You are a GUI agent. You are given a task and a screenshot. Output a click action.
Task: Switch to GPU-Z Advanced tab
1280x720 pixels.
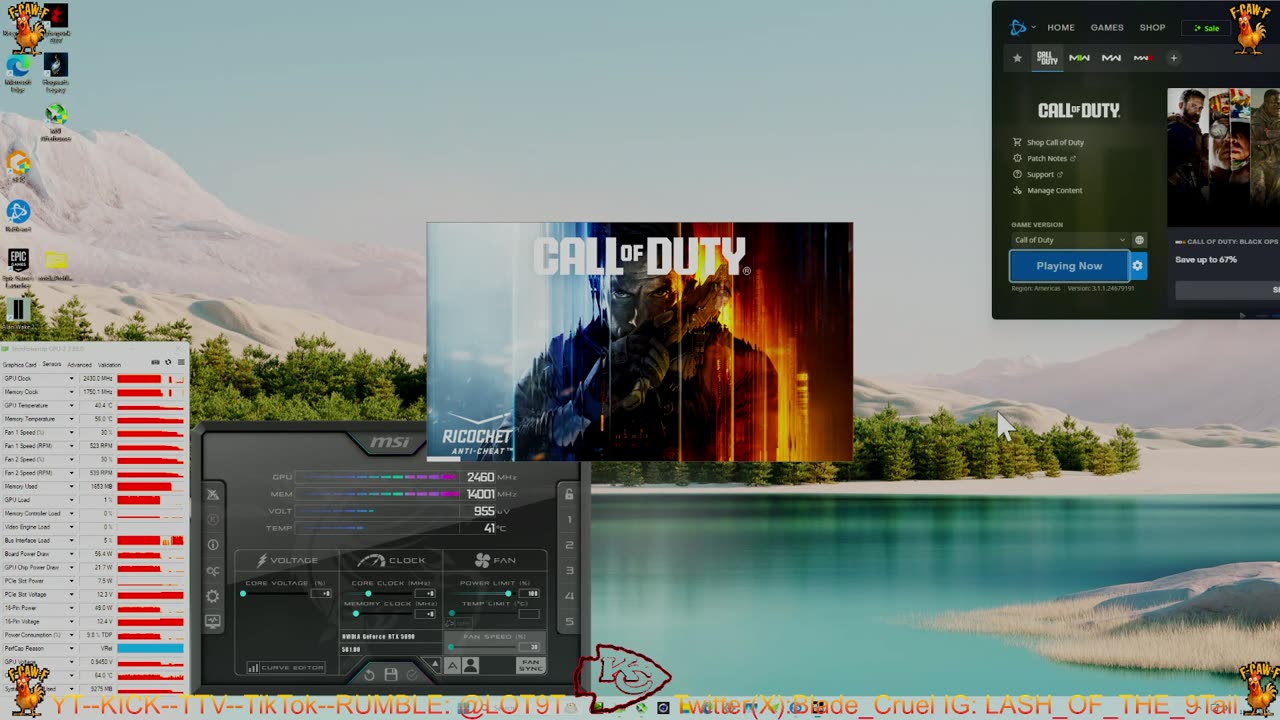(79, 365)
